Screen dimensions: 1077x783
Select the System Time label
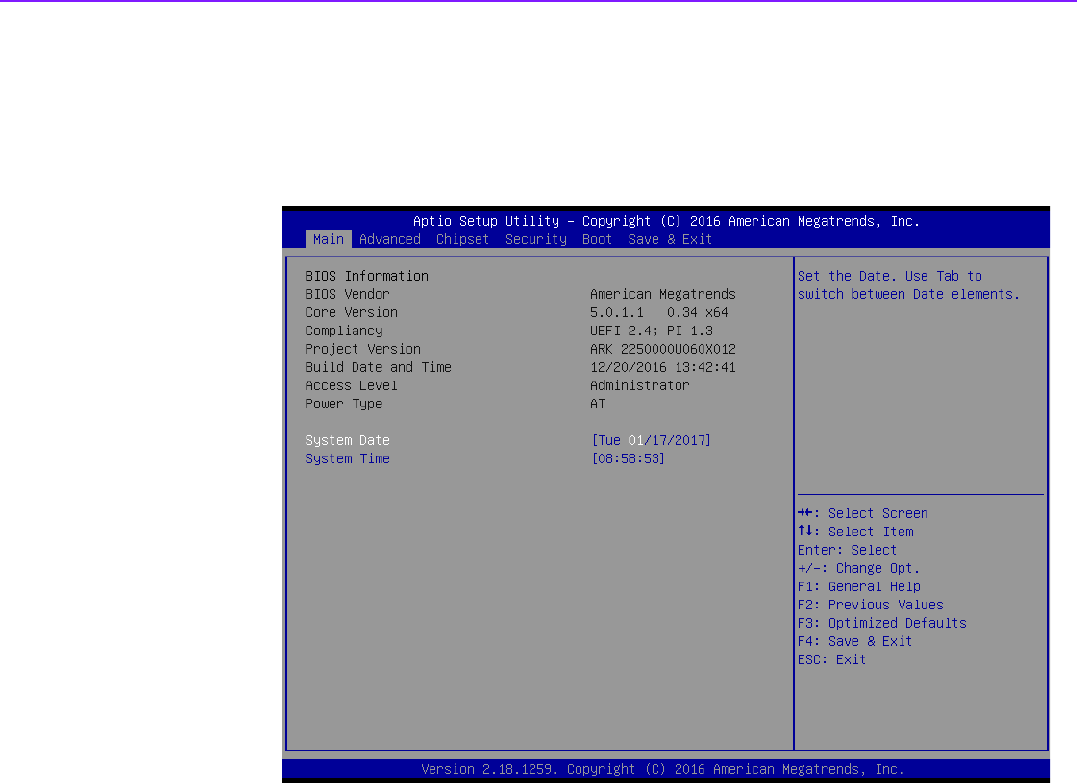coord(348,459)
